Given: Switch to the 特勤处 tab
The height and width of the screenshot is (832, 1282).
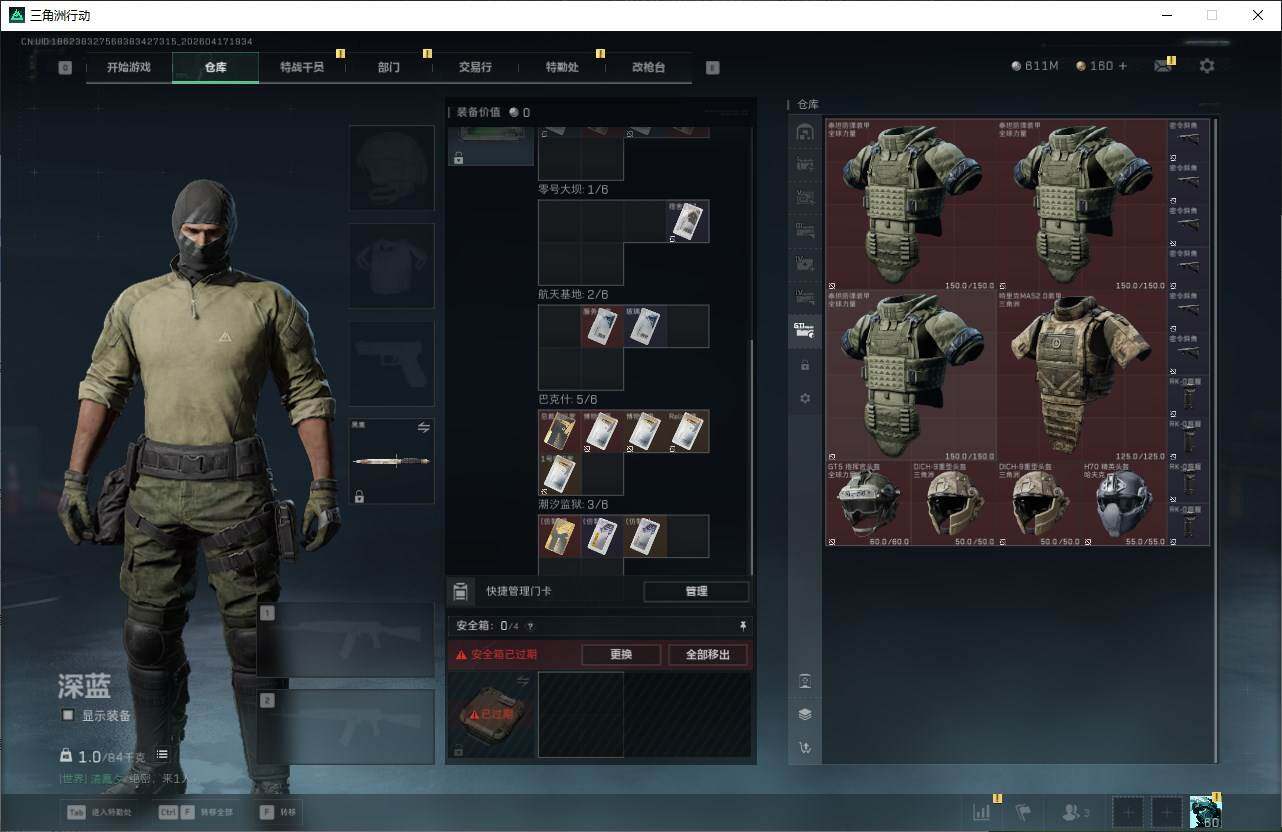Looking at the screenshot, I should pos(562,67).
